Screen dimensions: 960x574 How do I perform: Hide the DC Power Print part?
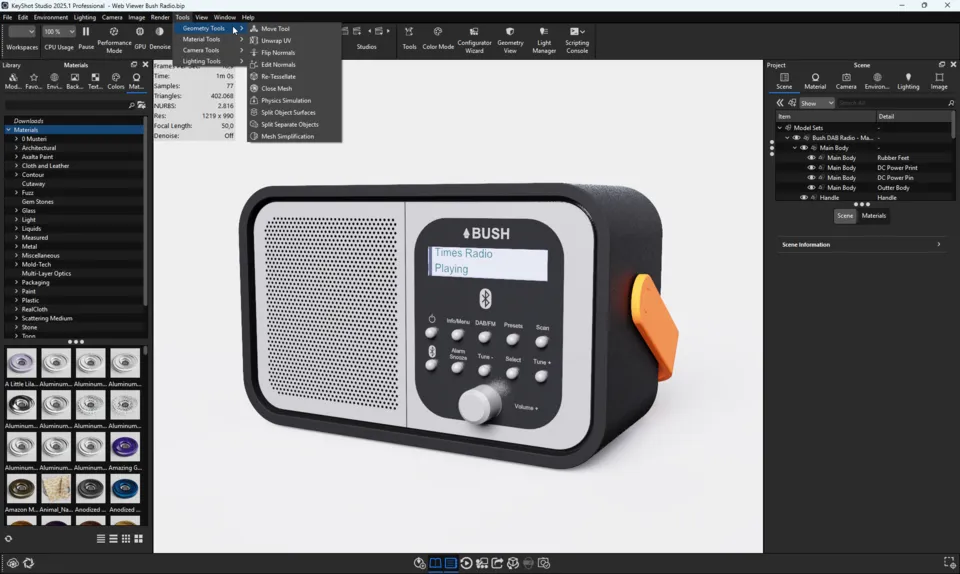point(811,168)
